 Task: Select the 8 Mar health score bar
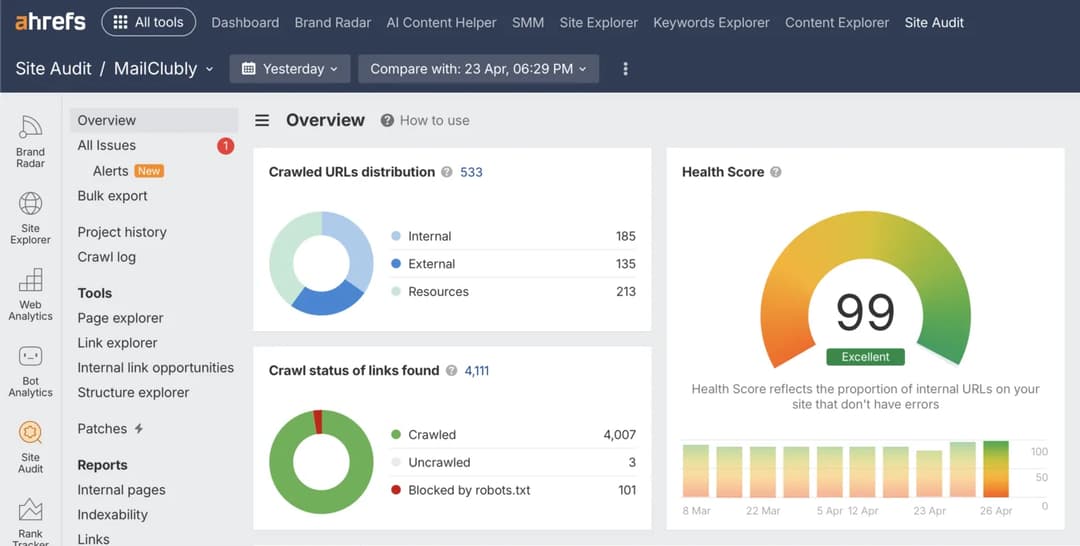(696, 471)
